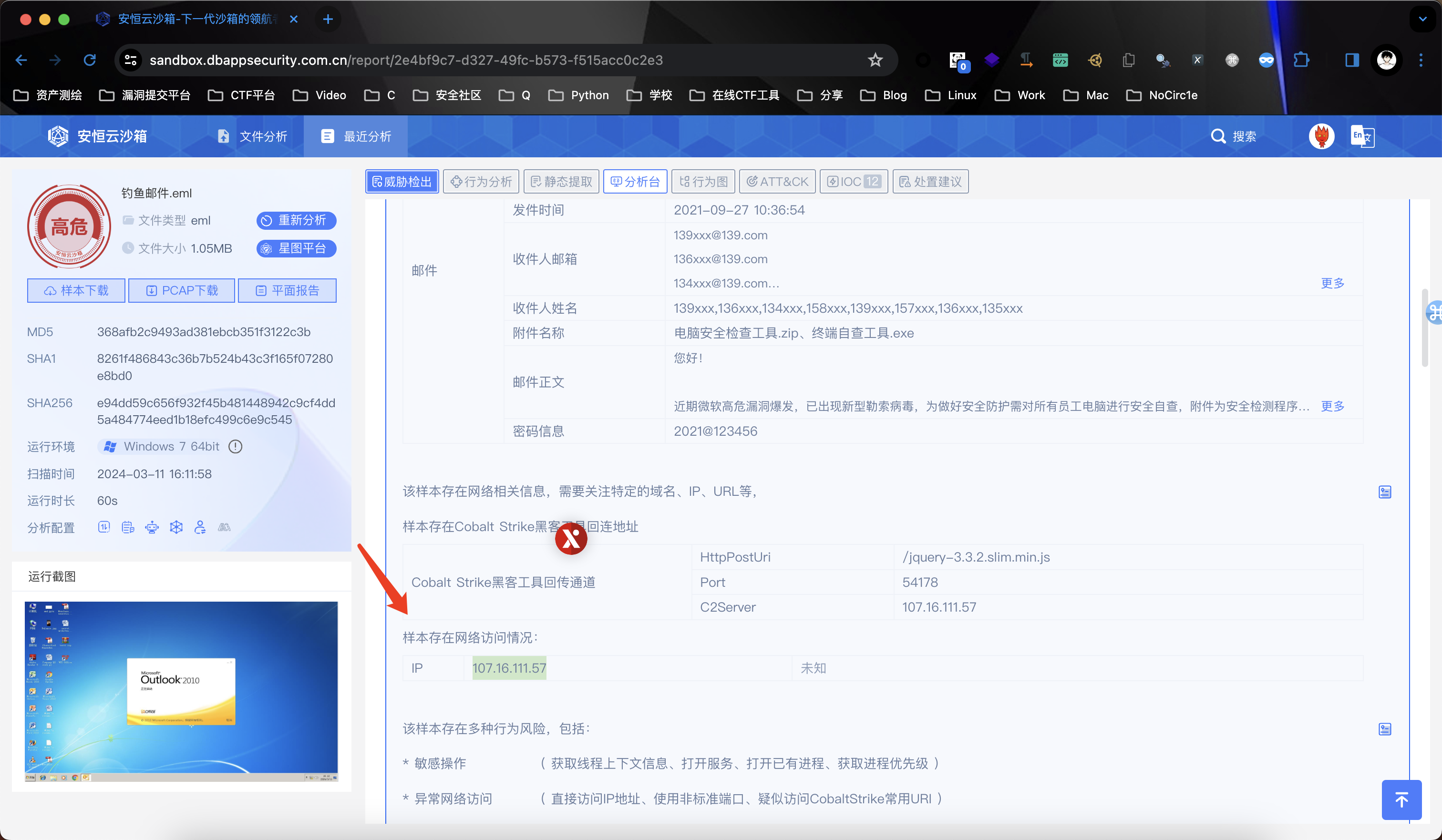Viewport: 1442px width, 840px height.
Task: Click the back-to-top arrow button
Action: (1401, 800)
